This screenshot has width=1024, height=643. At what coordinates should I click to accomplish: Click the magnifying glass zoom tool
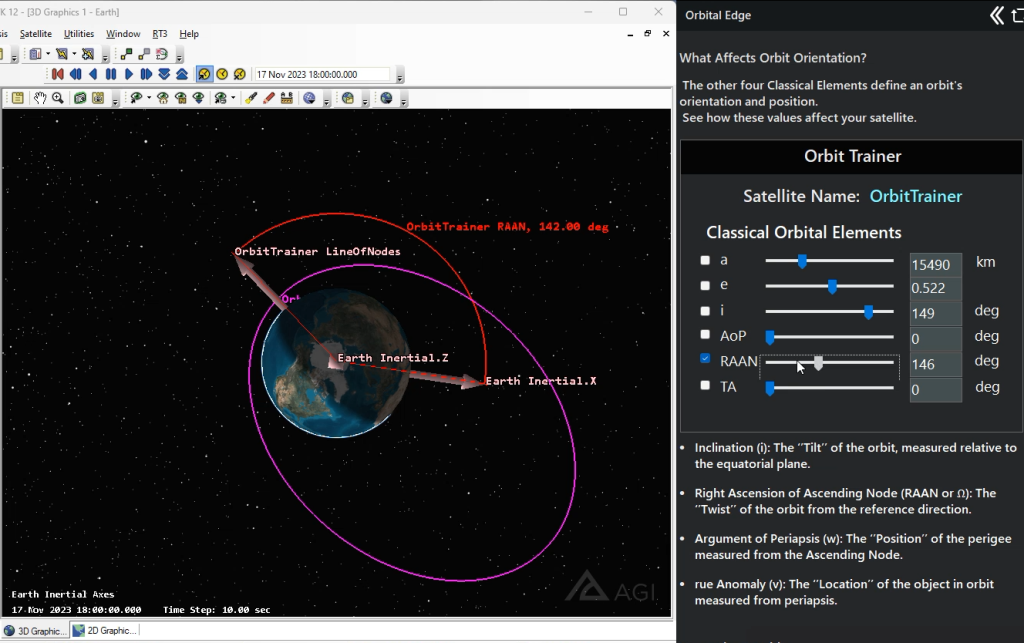click(58, 98)
